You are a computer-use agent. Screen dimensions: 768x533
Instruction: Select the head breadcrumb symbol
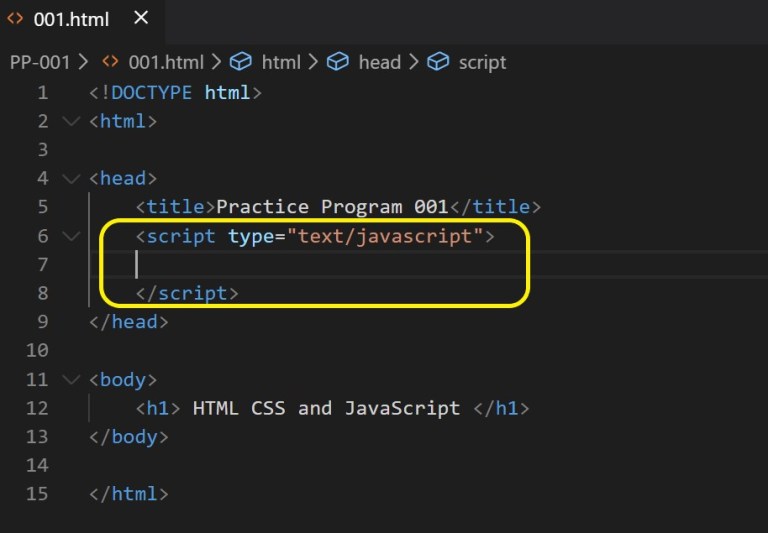pos(380,62)
